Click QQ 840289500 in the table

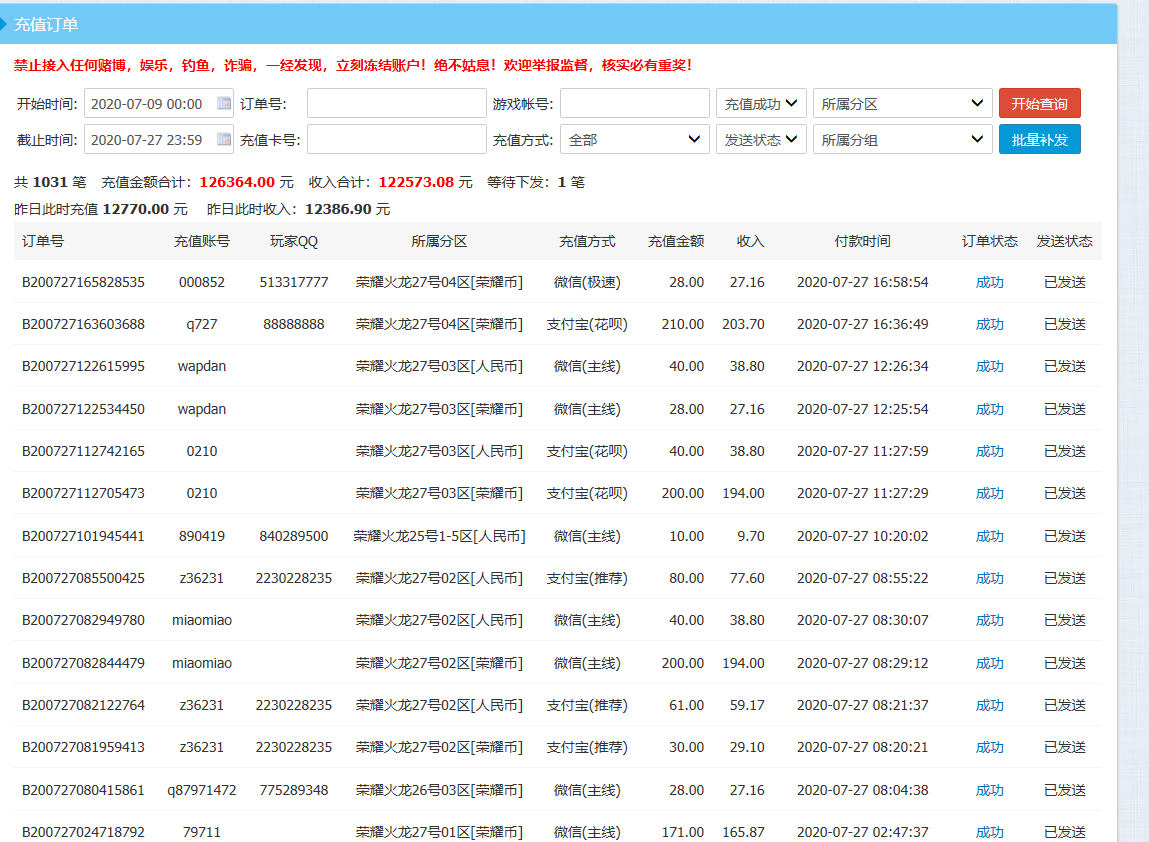(294, 536)
